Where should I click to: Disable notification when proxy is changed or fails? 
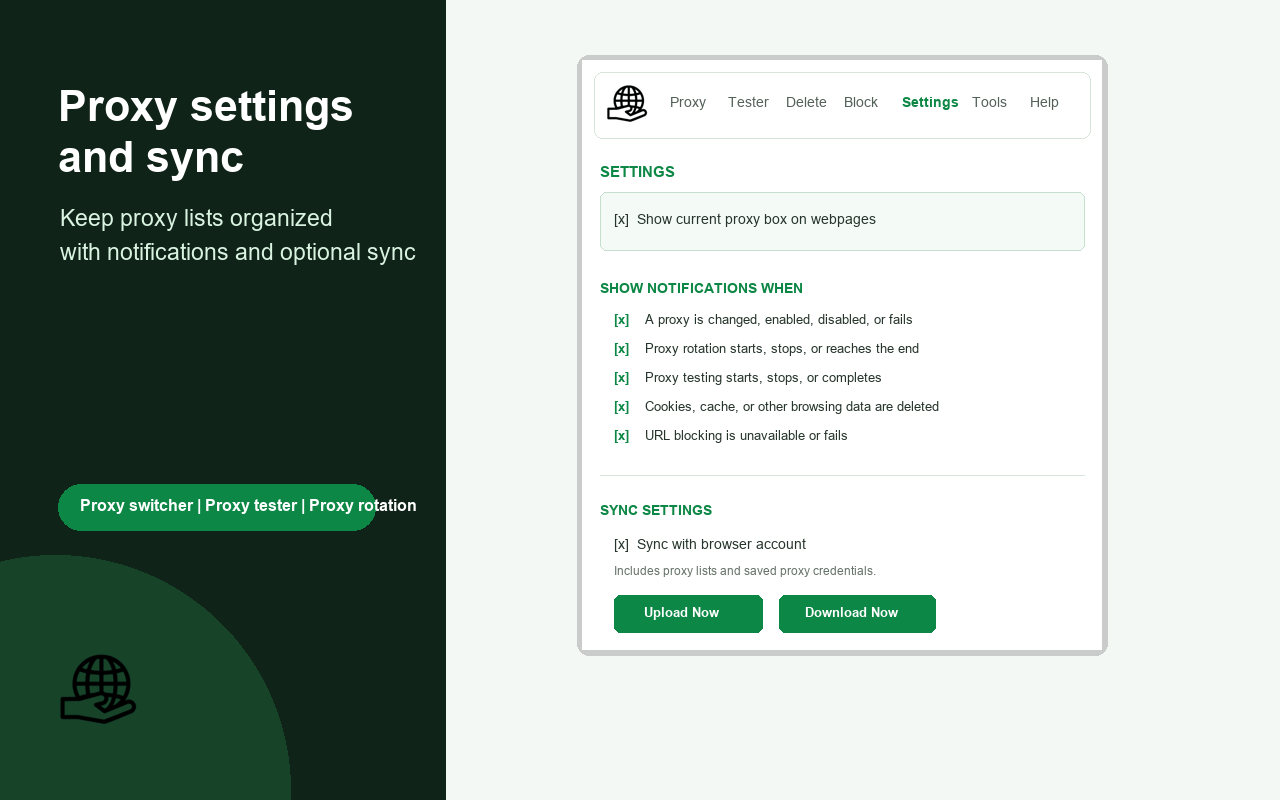(x=621, y=320)
